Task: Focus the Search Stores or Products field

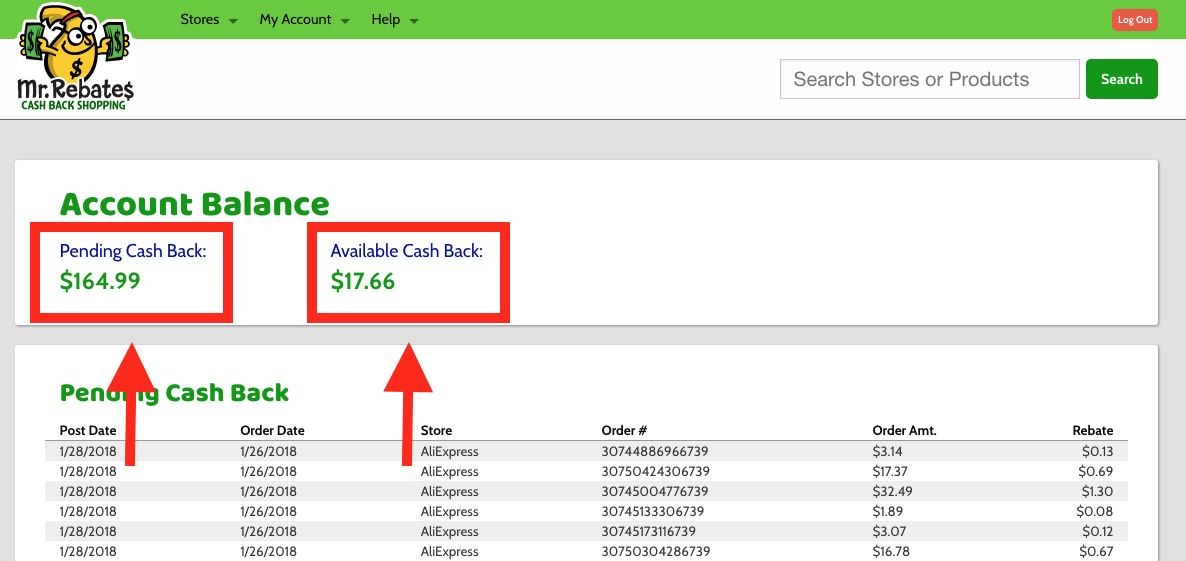Action: coord(929,80)
